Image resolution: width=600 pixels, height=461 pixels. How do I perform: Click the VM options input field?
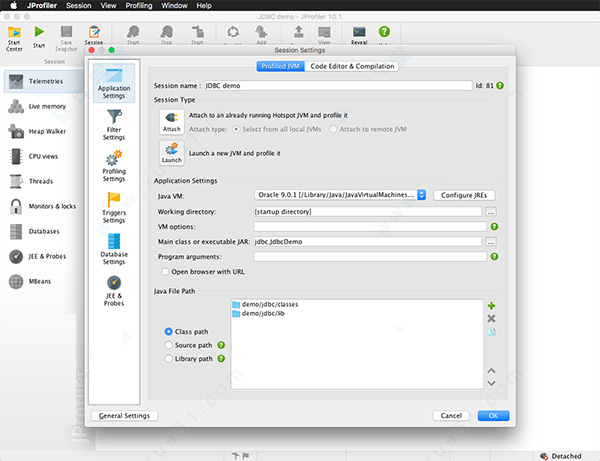tap(370, 227)
